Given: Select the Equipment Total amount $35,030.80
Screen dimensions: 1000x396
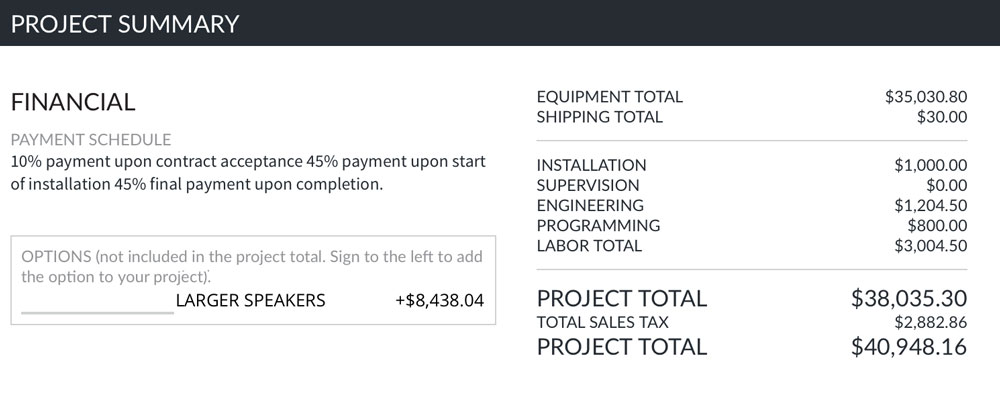Looking at the screenshot, I should pos(926,97).
